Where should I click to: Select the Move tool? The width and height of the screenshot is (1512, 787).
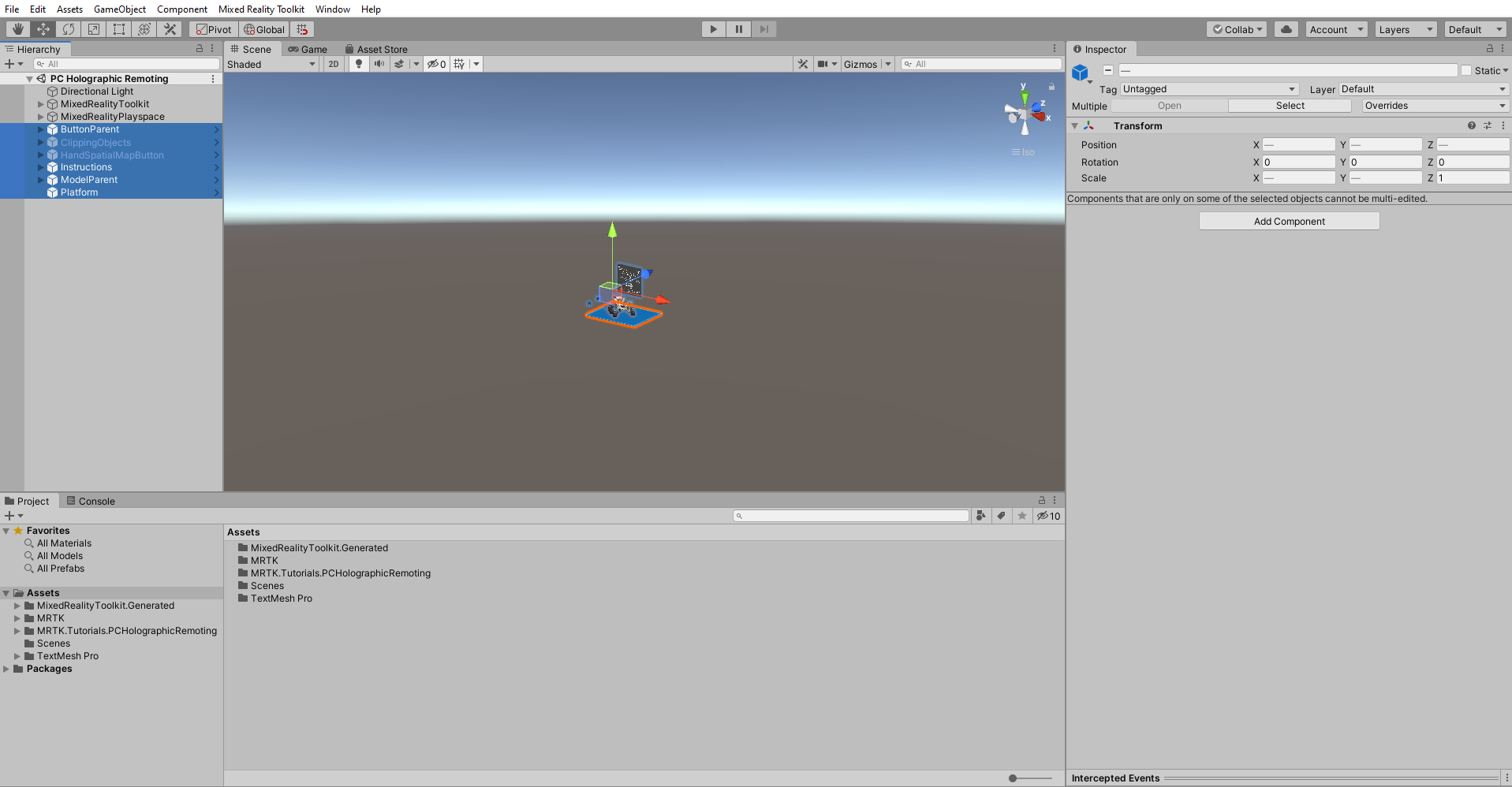pyautogui.click(x=43, y=29)
